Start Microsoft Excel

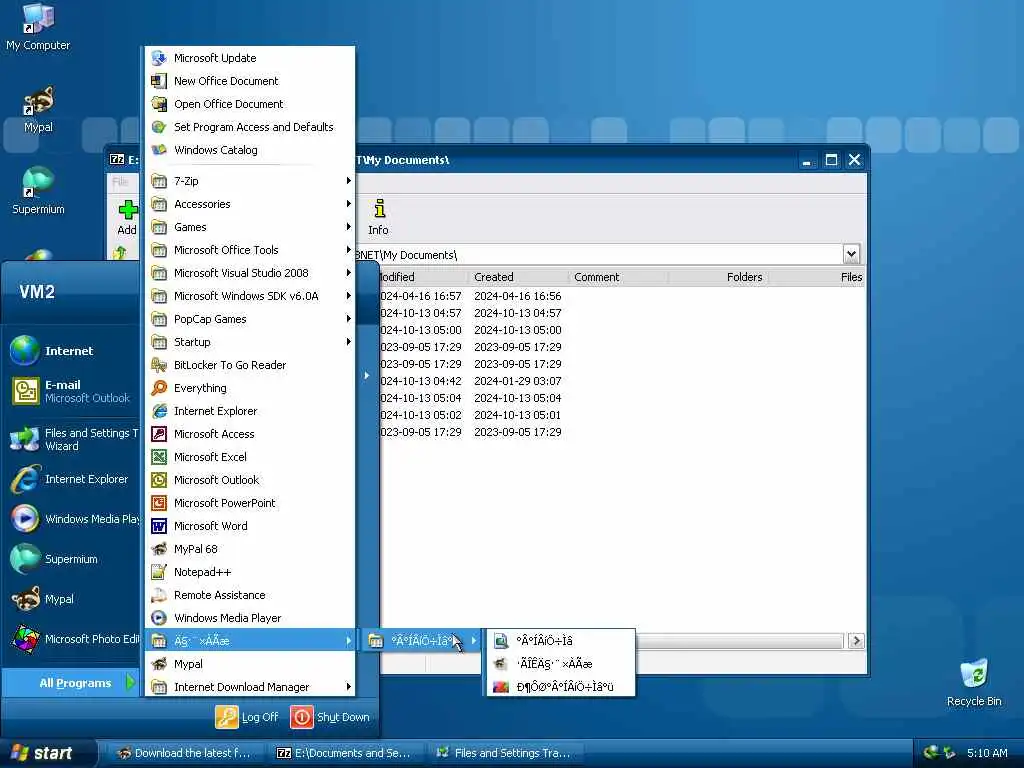tap(249, 456)
